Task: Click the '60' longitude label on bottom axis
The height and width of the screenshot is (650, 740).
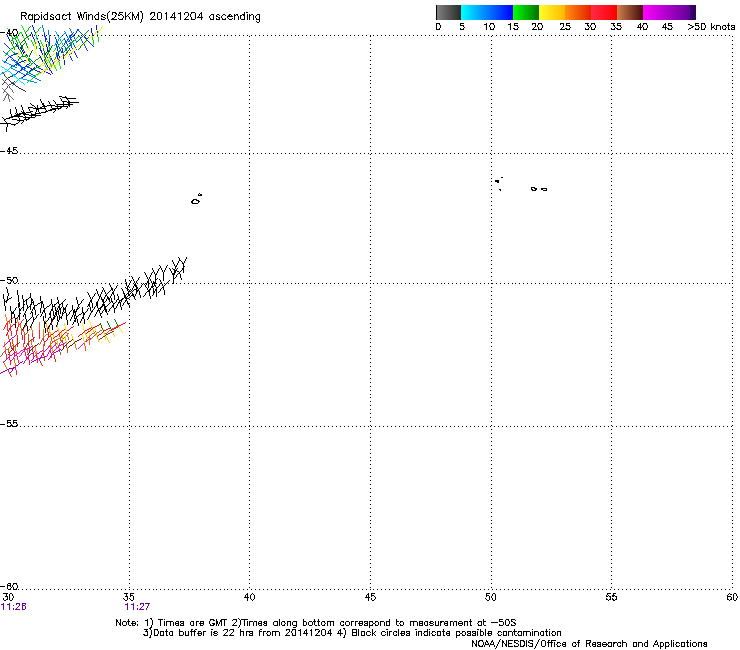Action: [x=732, y=597]
